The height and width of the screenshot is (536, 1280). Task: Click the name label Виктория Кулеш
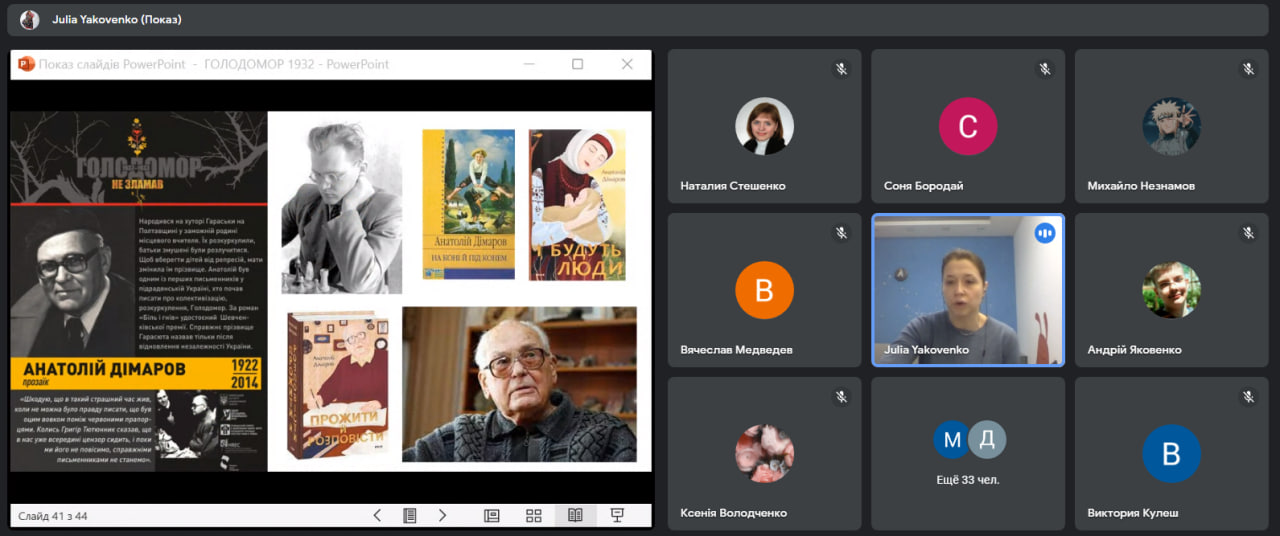click(1133, 513)
